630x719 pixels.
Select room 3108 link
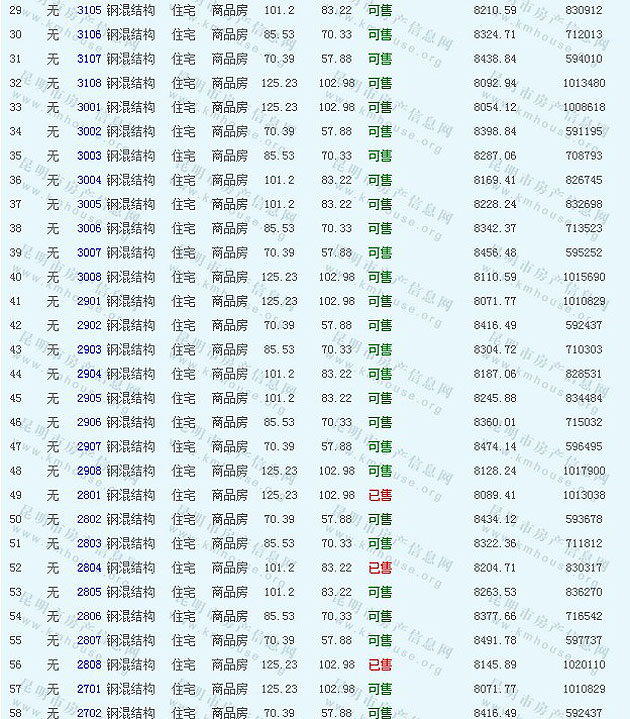pos(89,83)
